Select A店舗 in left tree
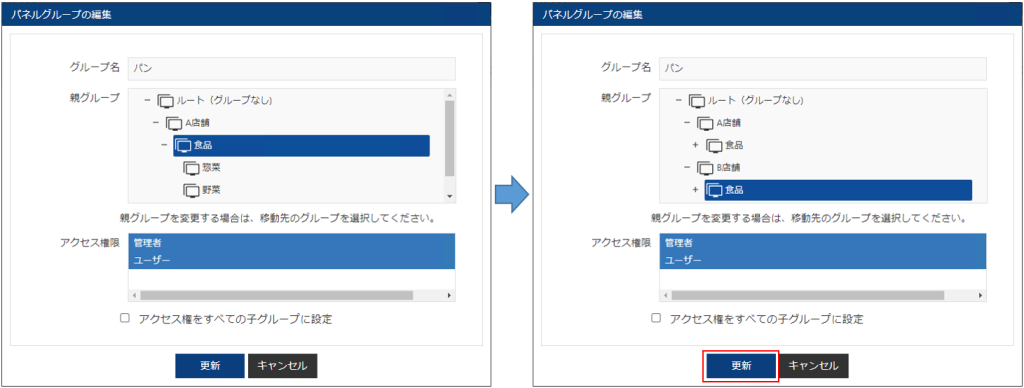The width and height of the screenshot is (1024, 388). 197,123
